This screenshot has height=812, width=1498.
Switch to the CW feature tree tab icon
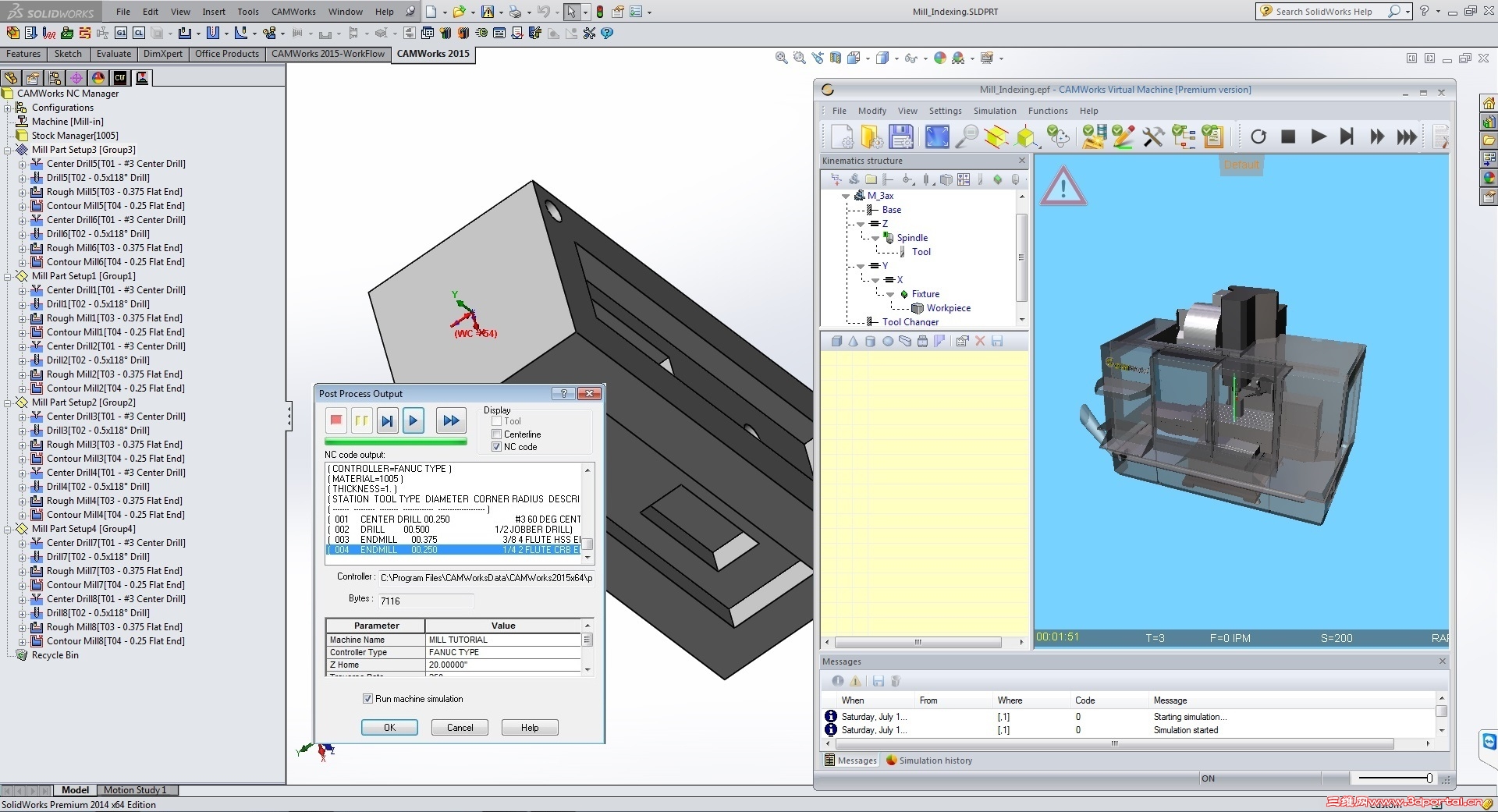coord(119,78)
